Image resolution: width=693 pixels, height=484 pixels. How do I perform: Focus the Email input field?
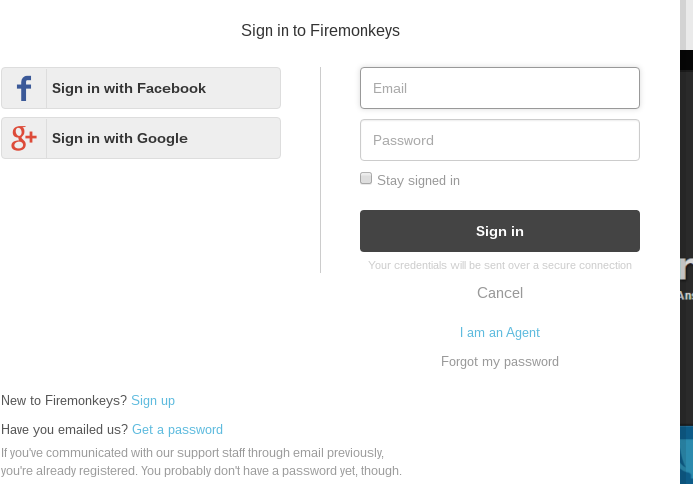(x=499, y=88)
